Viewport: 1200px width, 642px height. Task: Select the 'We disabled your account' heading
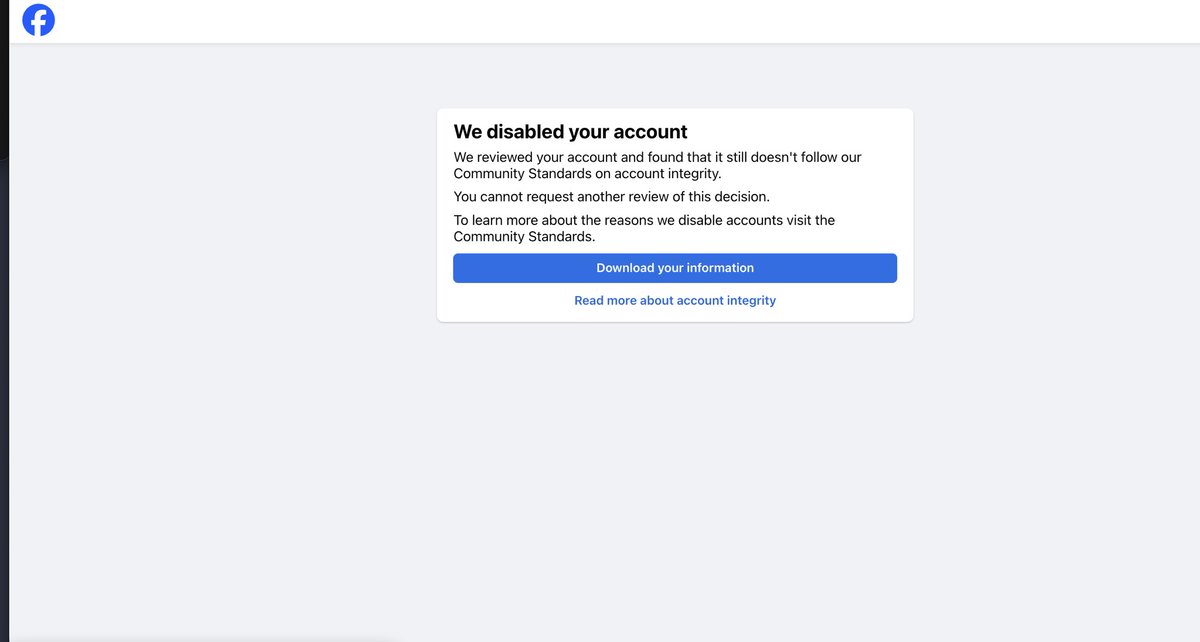coord(570,132)
